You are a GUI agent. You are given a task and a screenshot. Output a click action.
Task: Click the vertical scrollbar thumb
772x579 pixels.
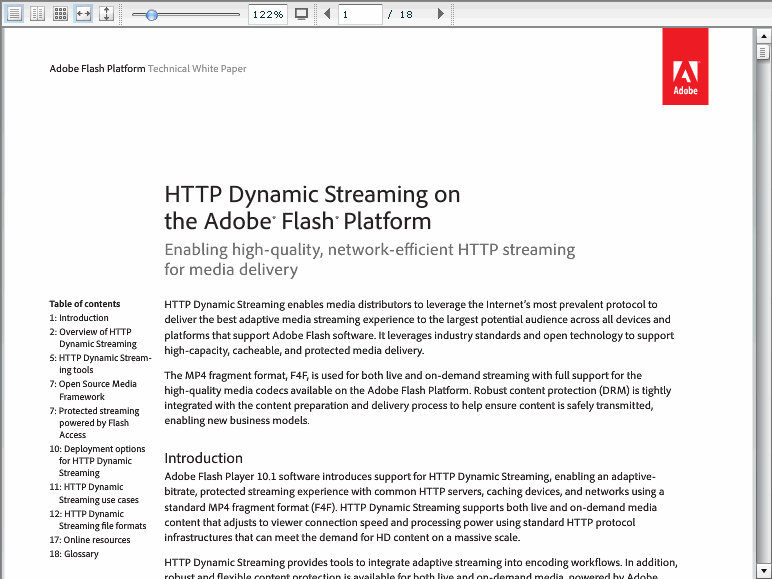pyautogui.click(x=763, y=52)
